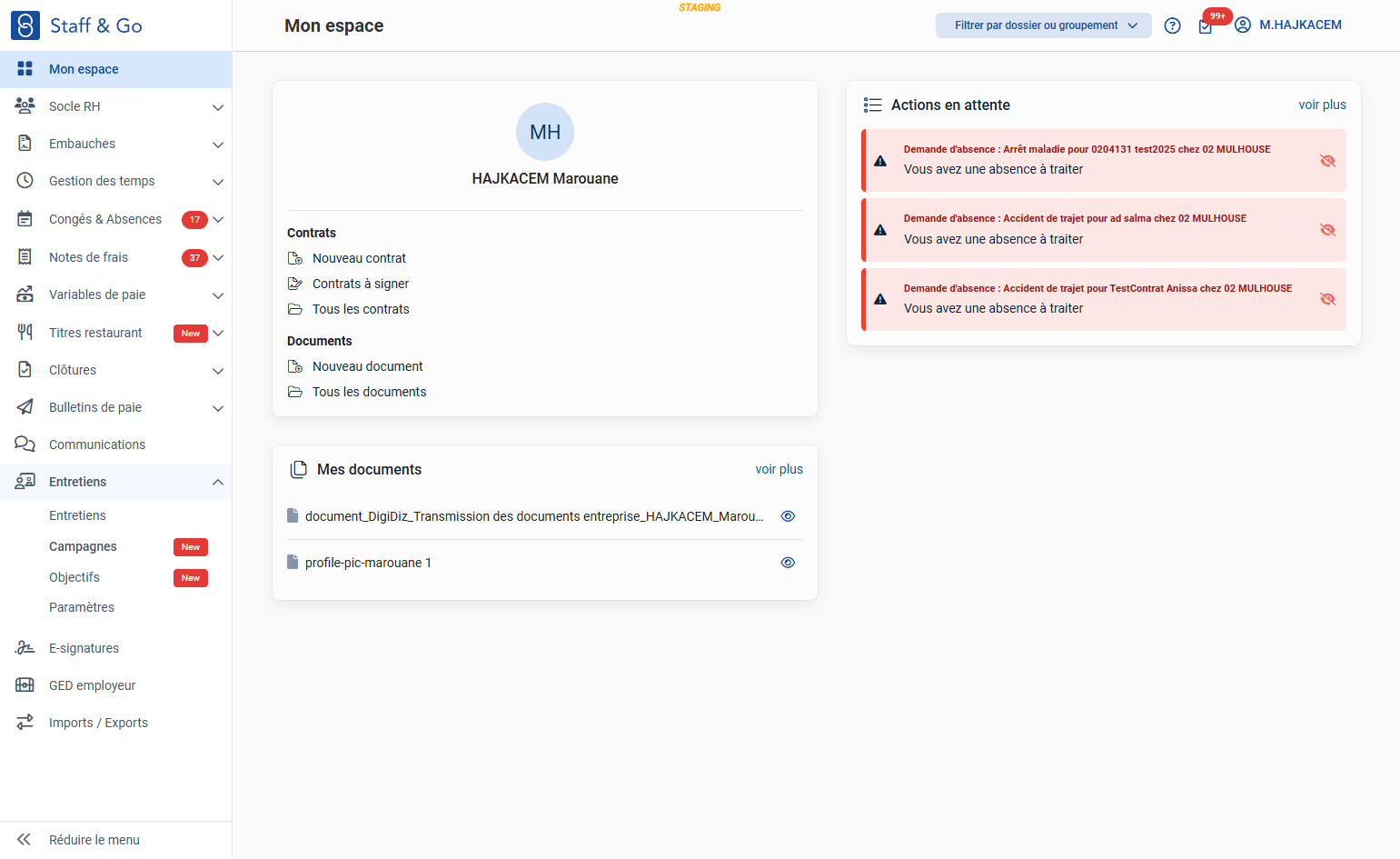Click Réduire le menu
Image resolution: width=1400 pixels, height=859 pixels.
click(94, 840)
